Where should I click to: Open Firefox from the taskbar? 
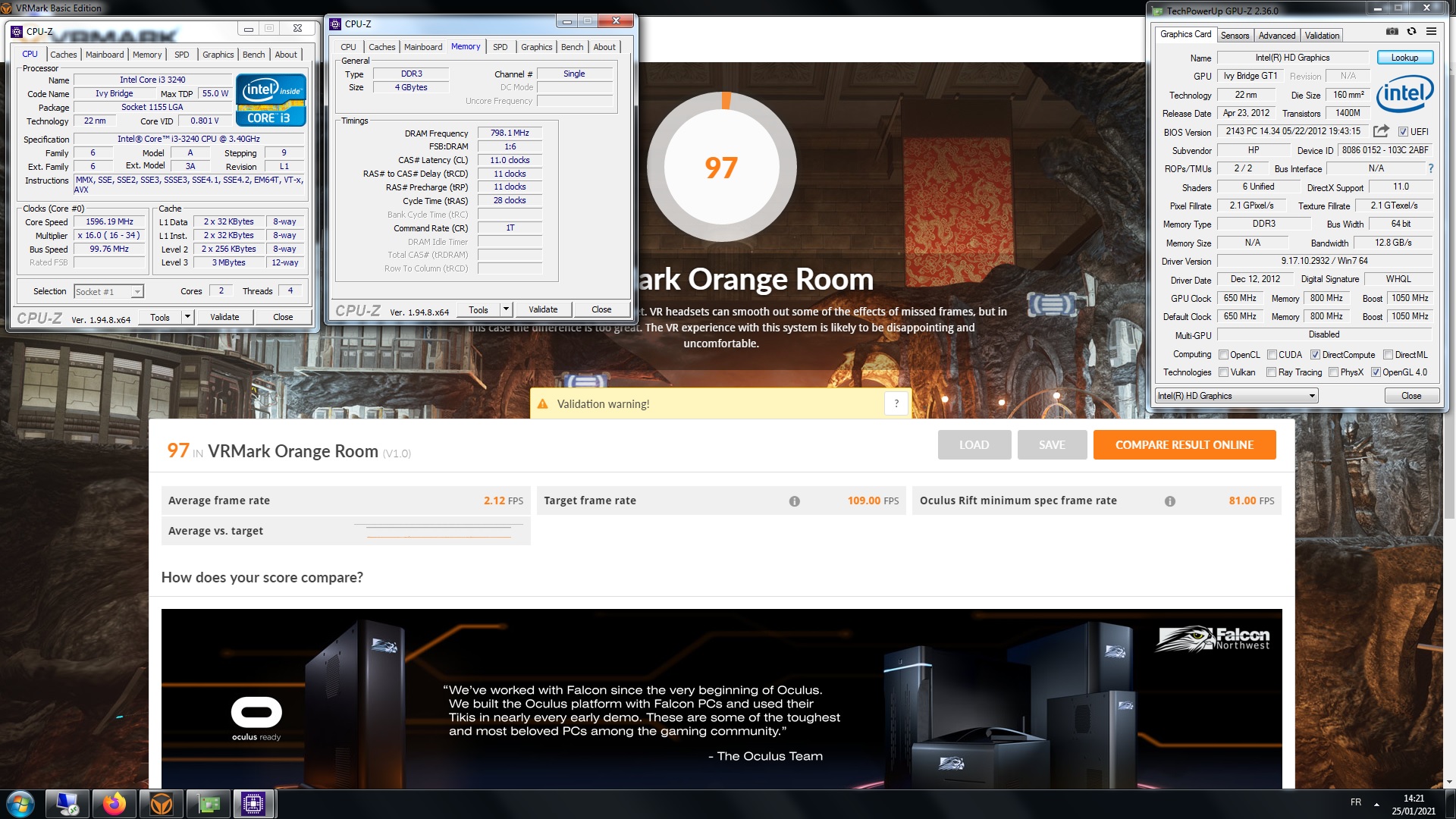click(115, 804)
